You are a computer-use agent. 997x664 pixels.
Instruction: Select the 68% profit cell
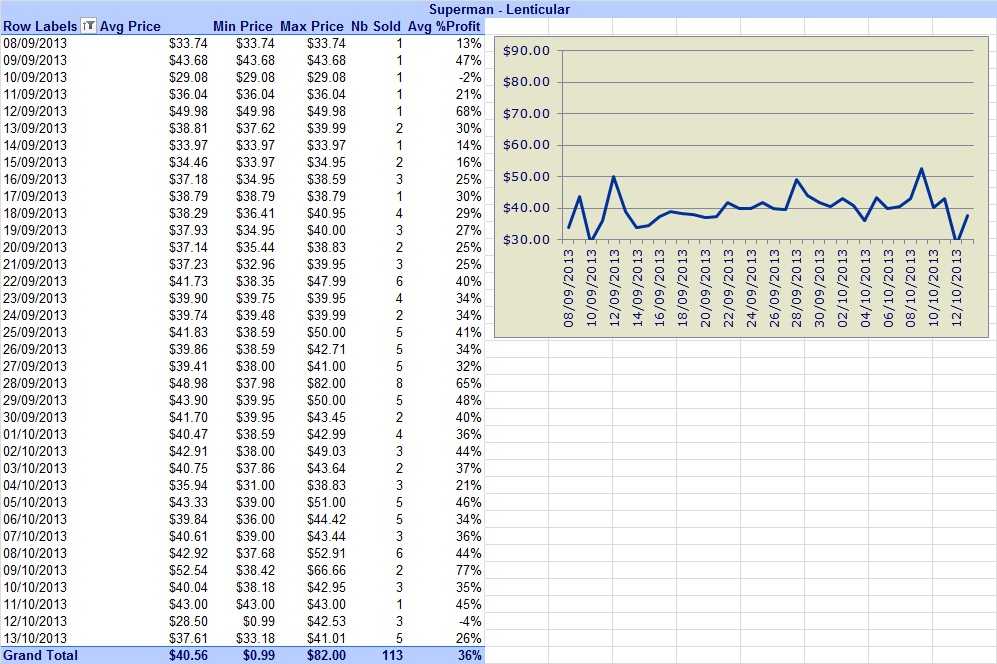[469, 111]
